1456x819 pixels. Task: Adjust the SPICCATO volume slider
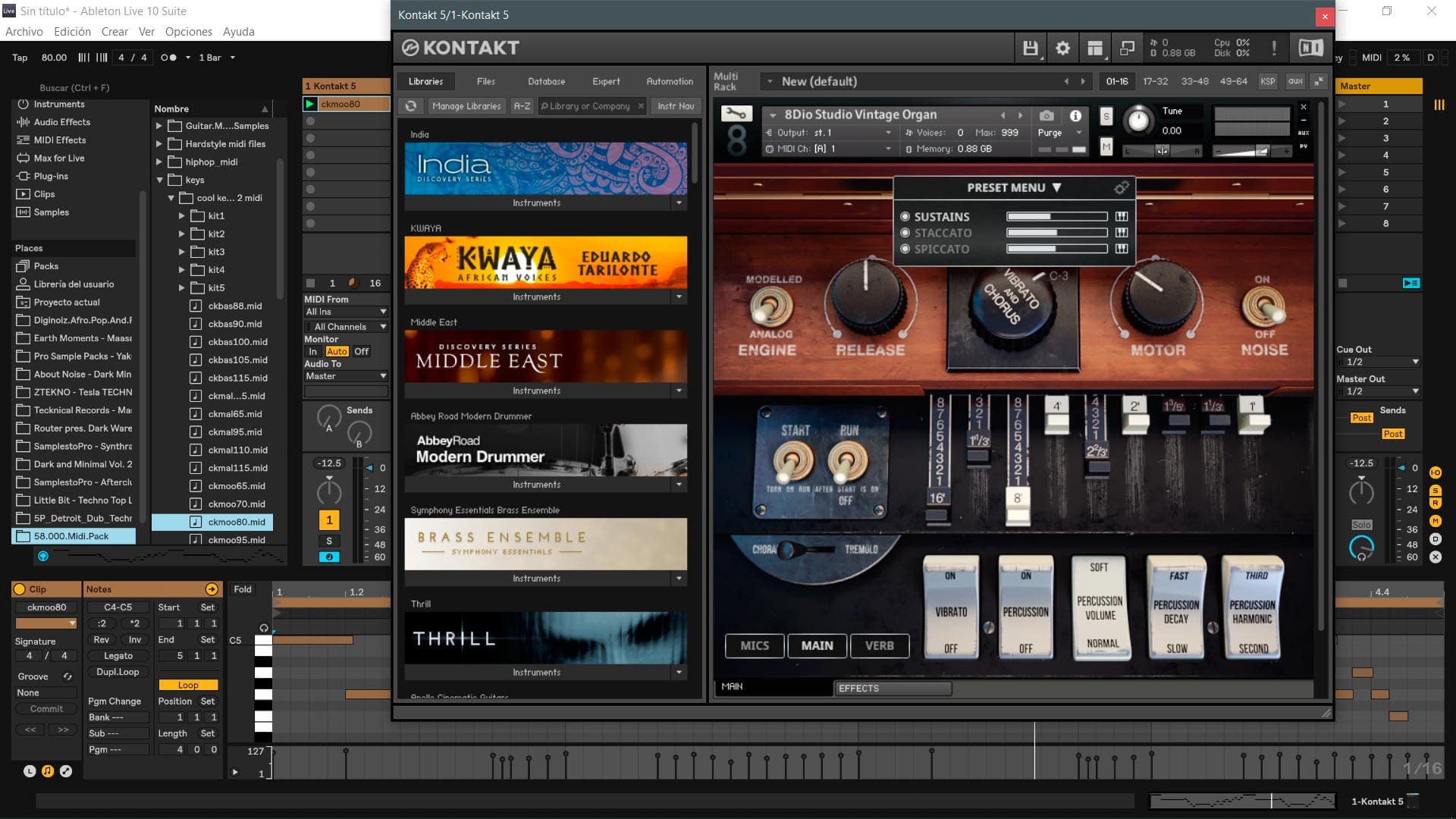(1056, 249)
